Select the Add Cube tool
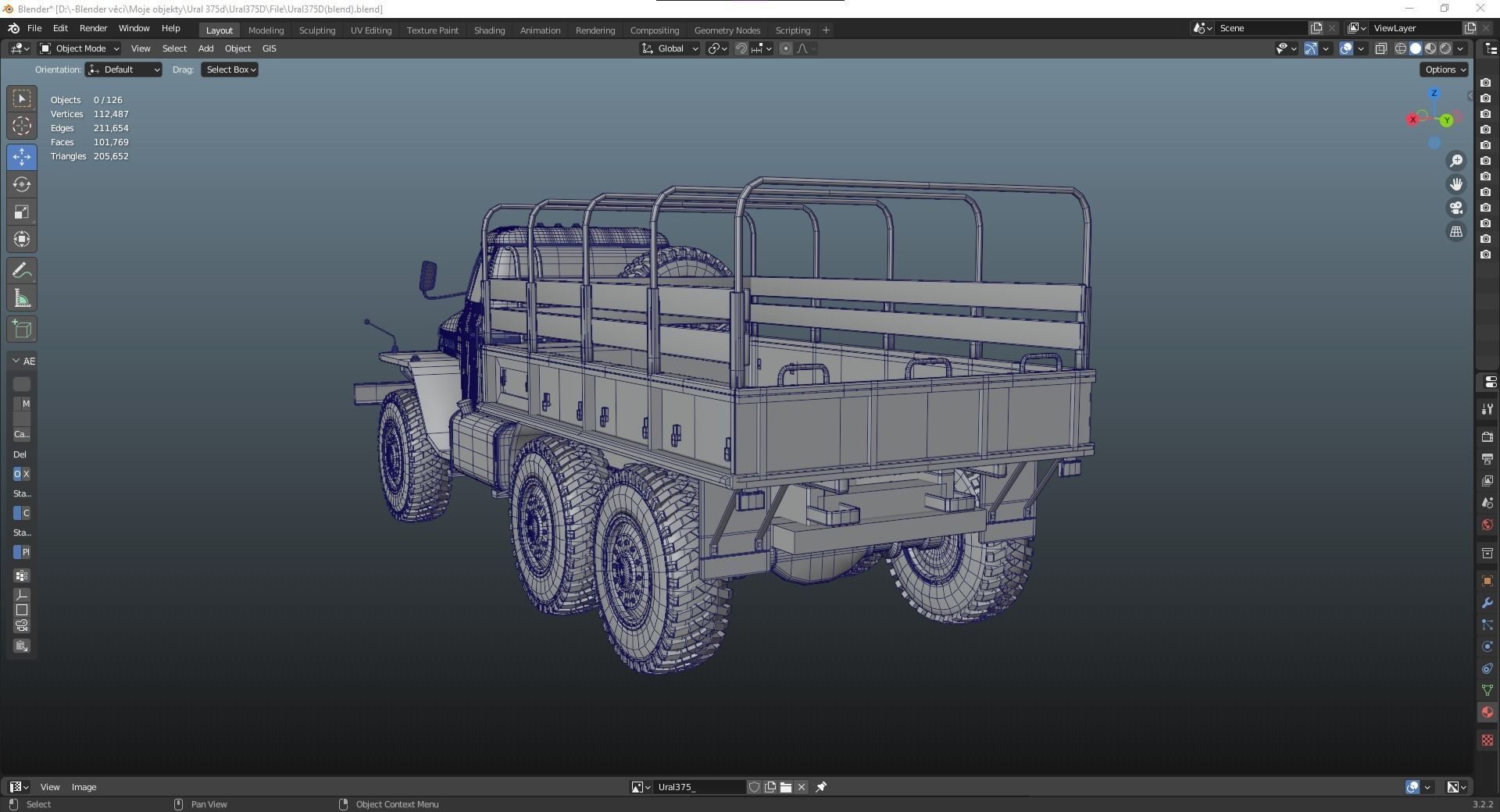Image resolution: width=1500 pixels, height=812 pixels. 22,329
